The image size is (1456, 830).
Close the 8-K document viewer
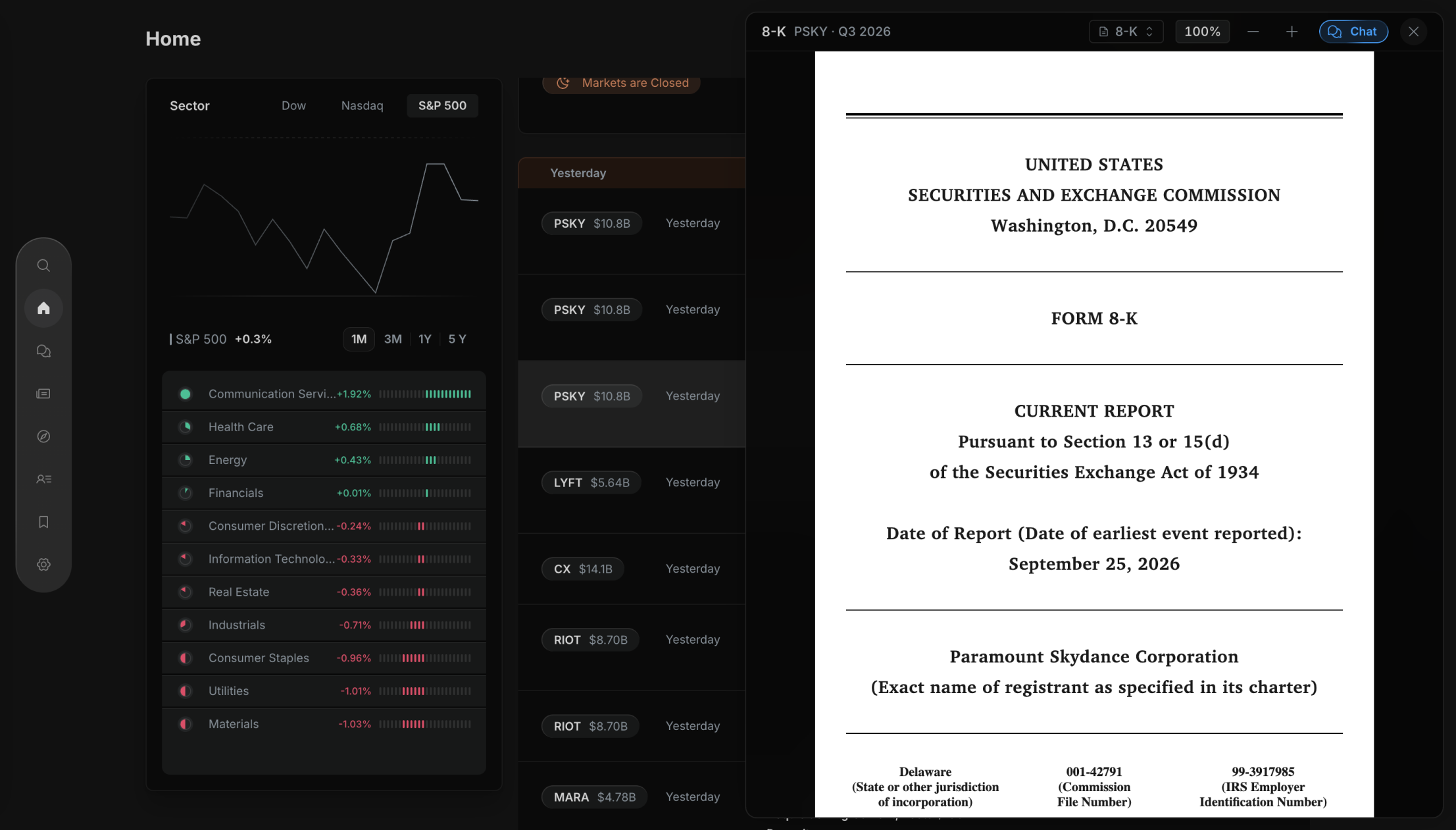pos(1413,32)
